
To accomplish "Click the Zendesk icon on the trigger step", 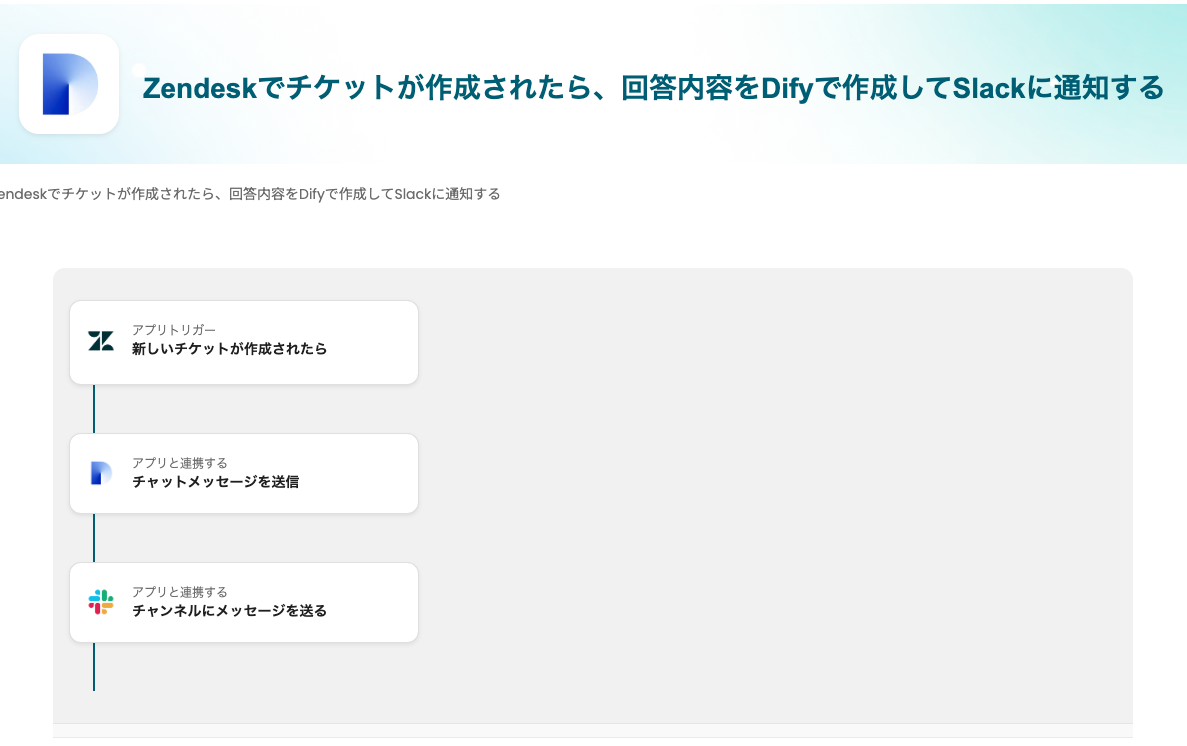I will pos(101,341).
